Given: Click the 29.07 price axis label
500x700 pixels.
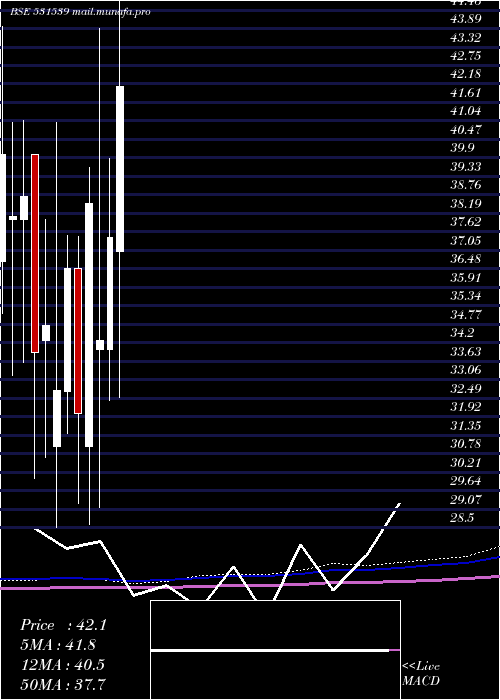Looking at the screenshot, I should pyautogui.click(x=466, y=500).
